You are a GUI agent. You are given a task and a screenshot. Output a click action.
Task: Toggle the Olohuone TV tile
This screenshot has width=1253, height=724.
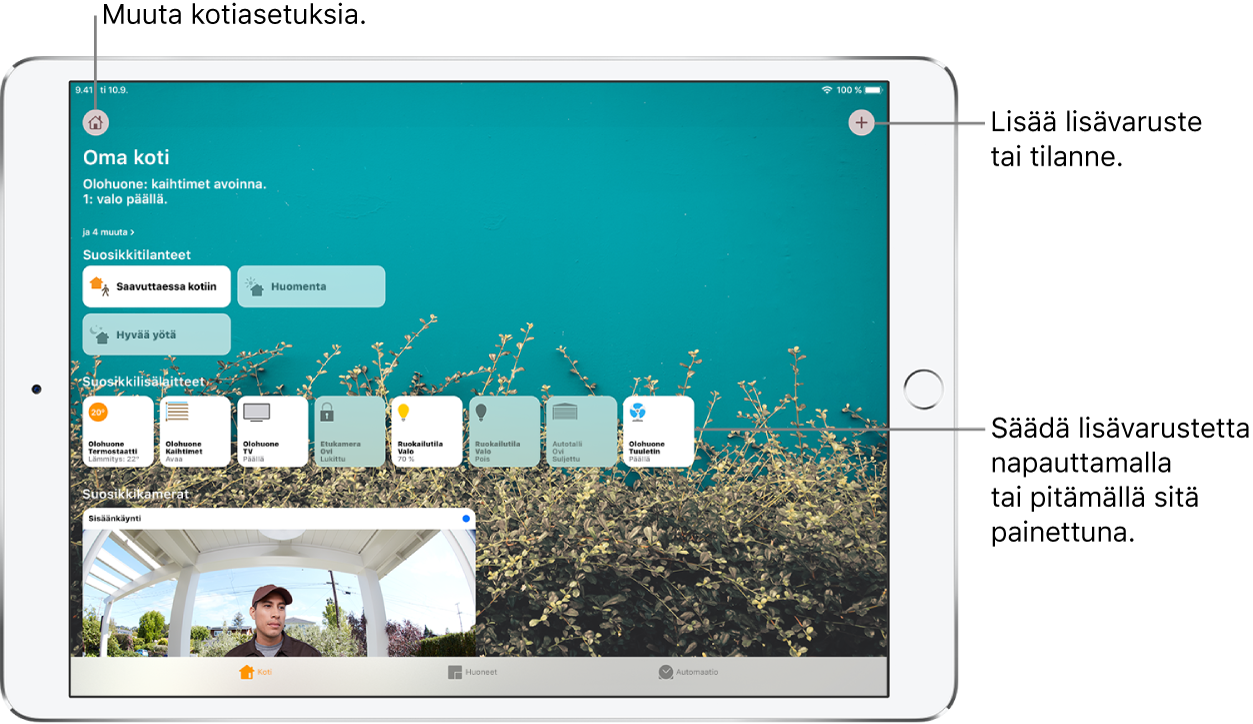point(273,431)
